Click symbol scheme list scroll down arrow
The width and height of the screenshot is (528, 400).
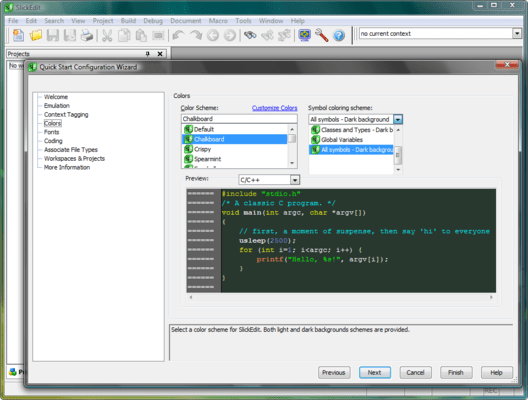398,169
